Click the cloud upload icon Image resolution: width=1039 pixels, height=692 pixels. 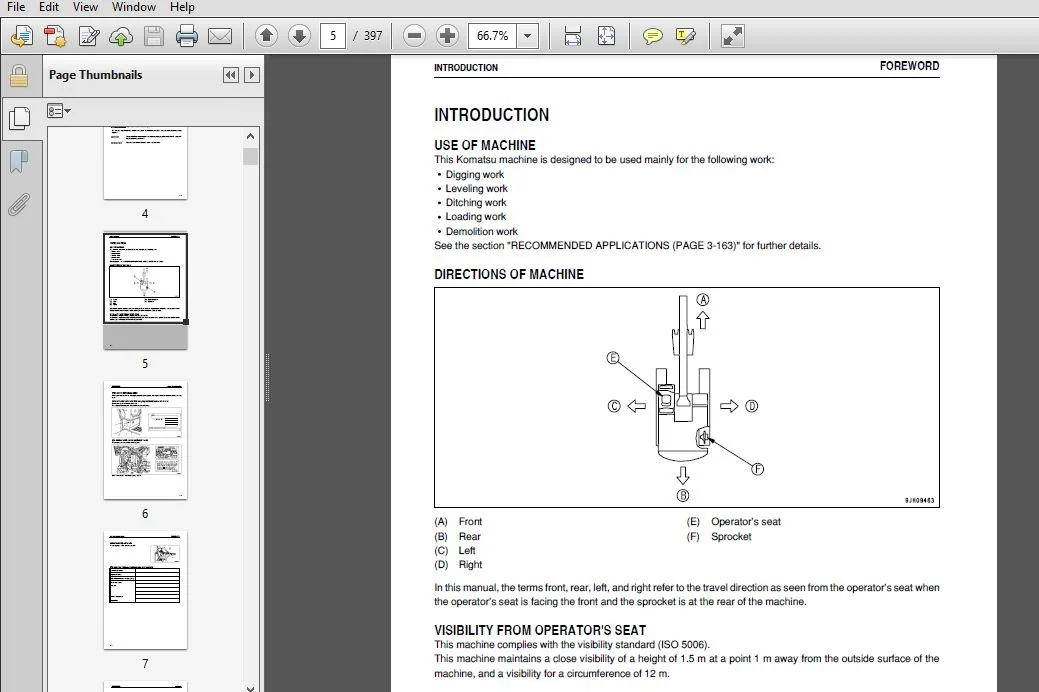click(121, 36)
